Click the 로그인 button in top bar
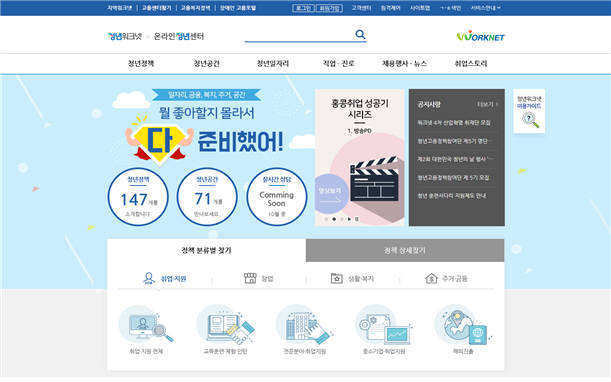This screenshot has width=611, height=382. click(303, 8)
